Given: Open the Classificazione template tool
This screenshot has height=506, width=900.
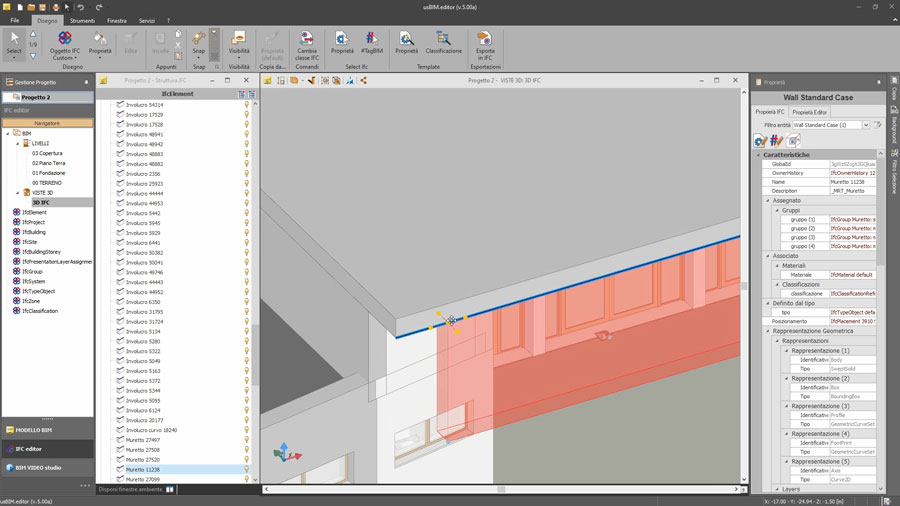Looking at the screenshot, I should [443, 44].
